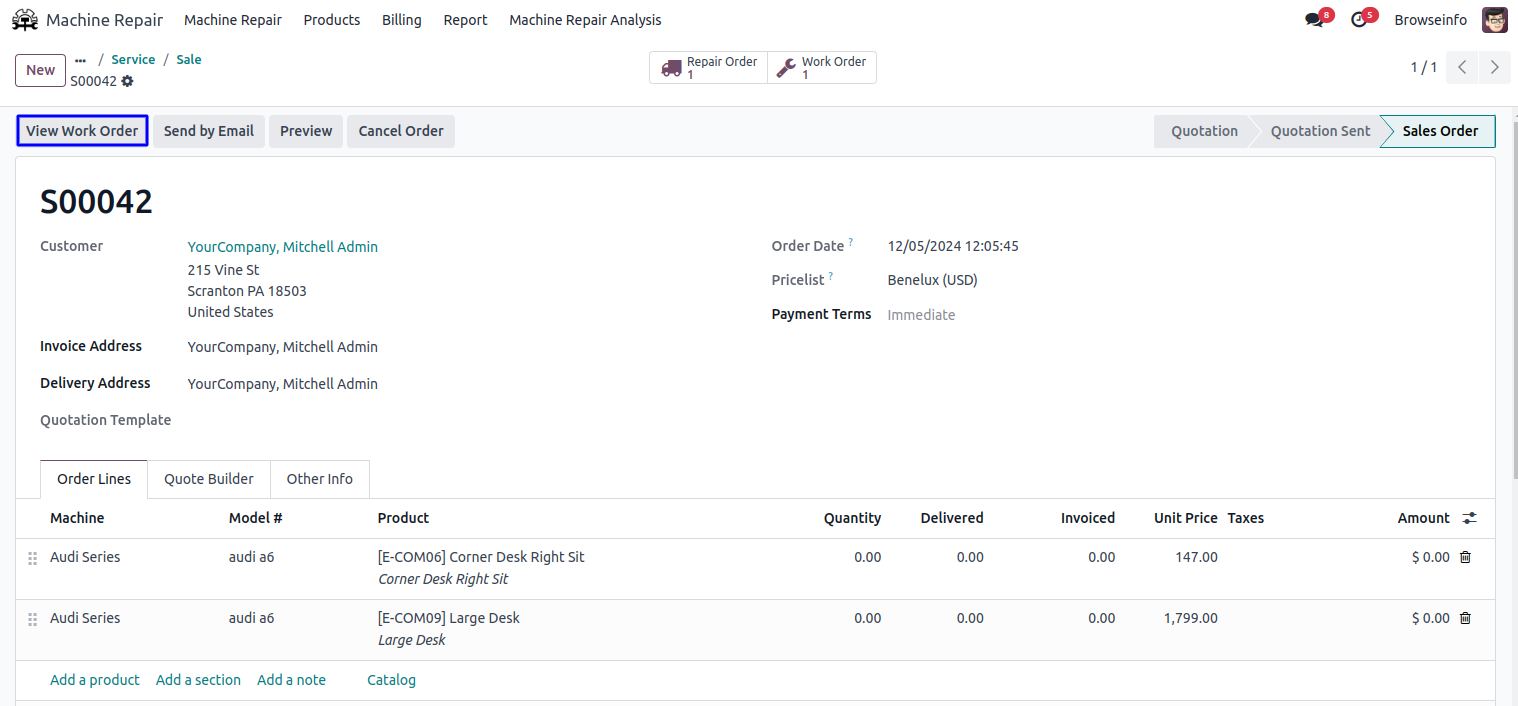Viewport: 1518px width, 706px height.
Task: Open the Repair Order truck button
Action: tap(709, 68)
